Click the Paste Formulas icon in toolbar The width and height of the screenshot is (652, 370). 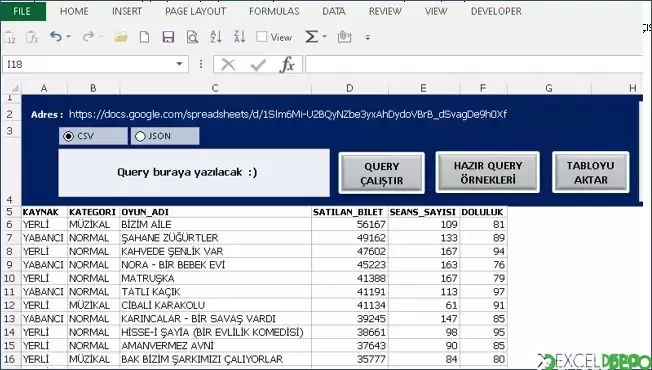click(x=32, y=37)
